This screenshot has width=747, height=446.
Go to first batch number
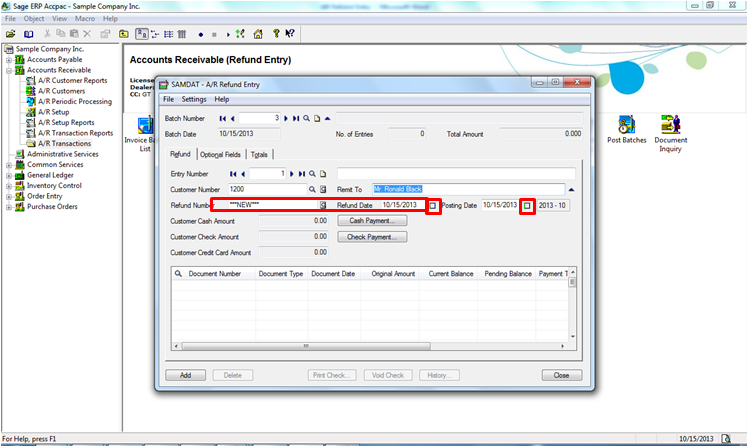[222, 118]
